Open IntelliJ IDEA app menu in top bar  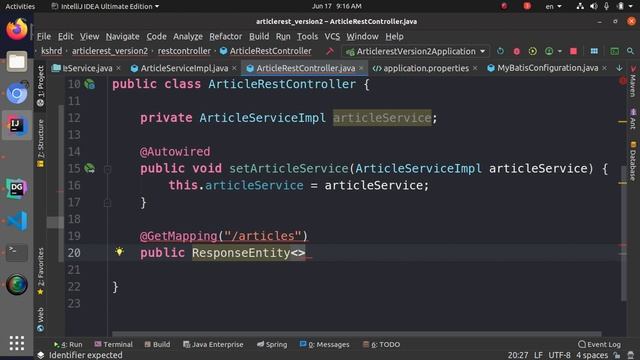click(105, 6)
